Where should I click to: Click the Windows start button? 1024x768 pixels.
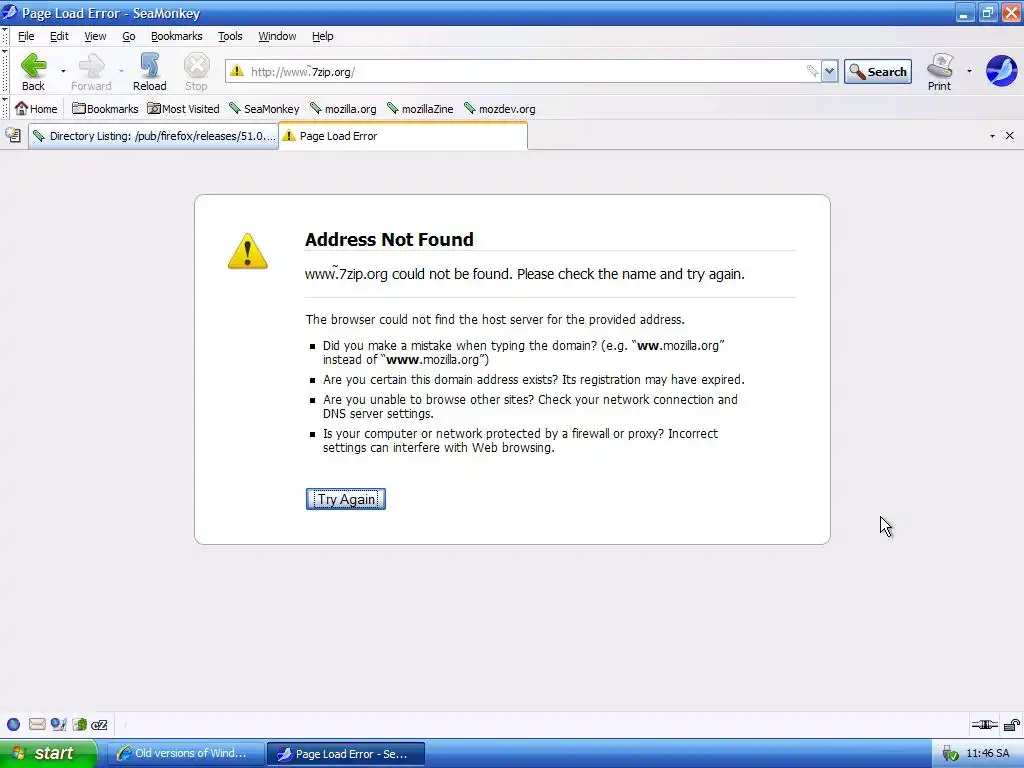[48, 754]
